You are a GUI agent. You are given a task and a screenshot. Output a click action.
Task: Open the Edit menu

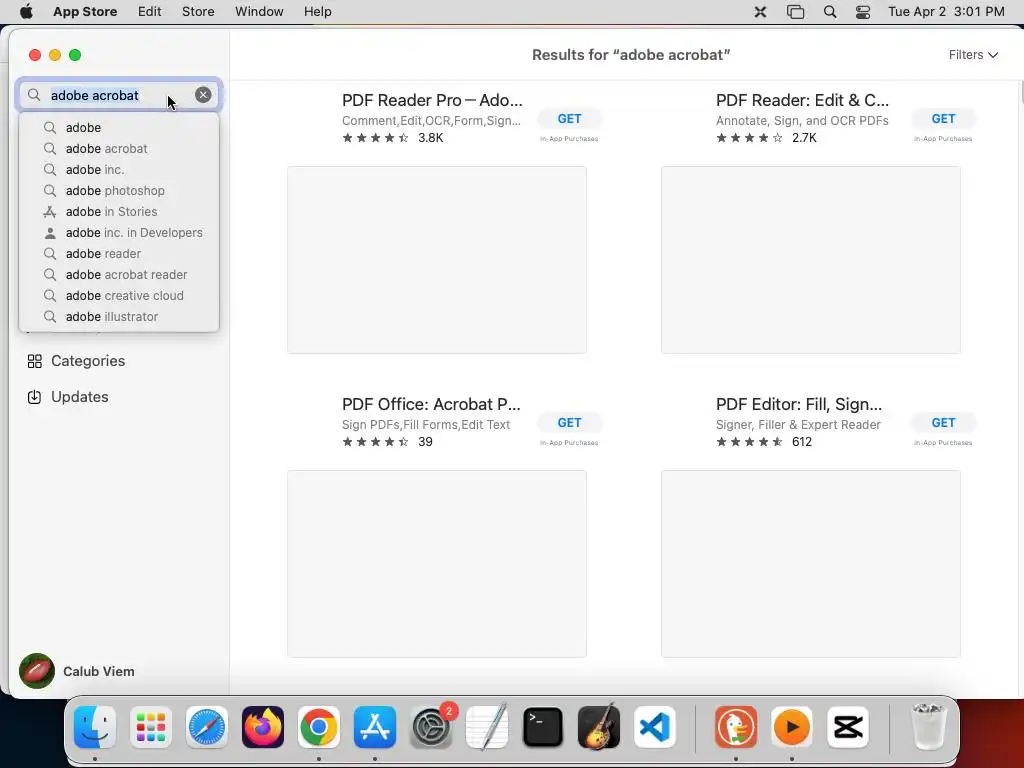point(150,12)
